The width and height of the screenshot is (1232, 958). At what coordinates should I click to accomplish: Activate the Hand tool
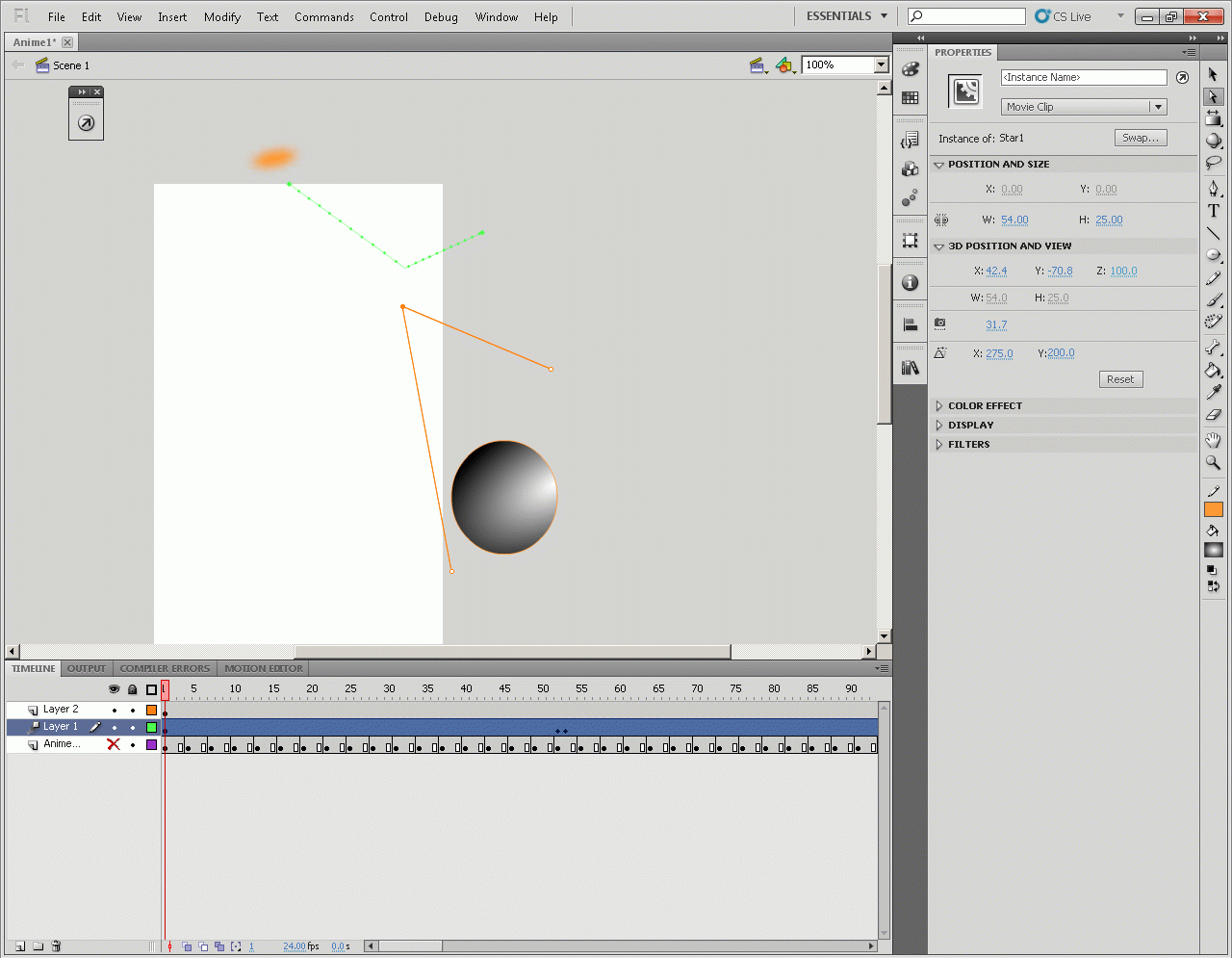pyautogui.click(x=1213, y=440)
